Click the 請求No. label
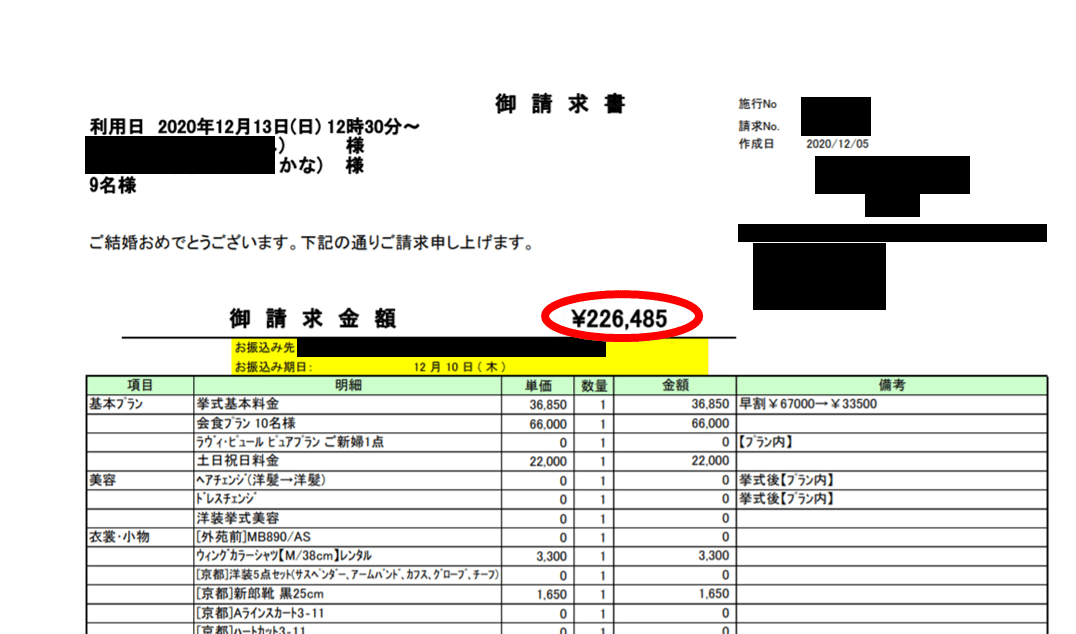1076x634 pixels. 759,126
